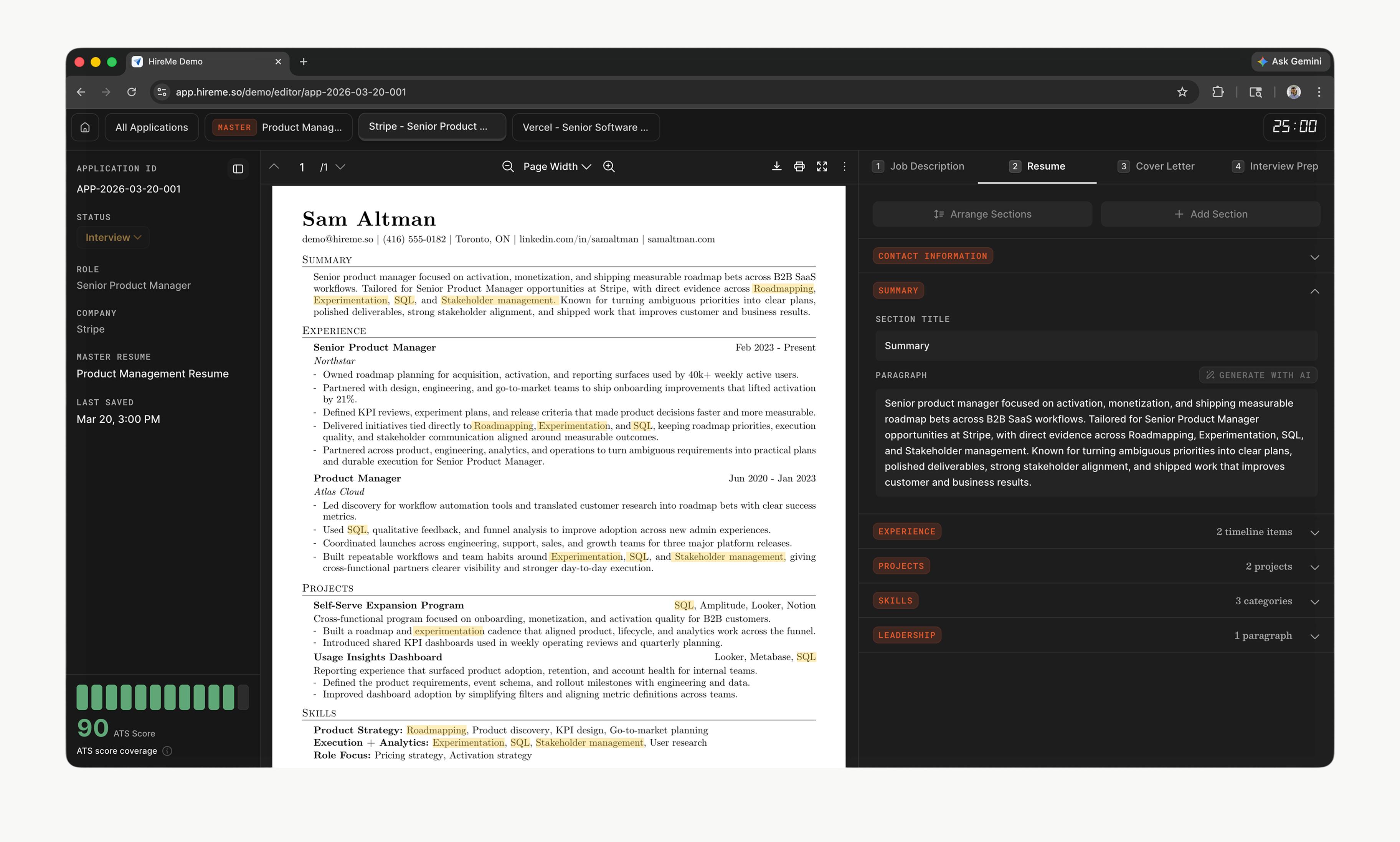Image resolution: width=1400 pixels, height=842 pixels.
Task: Collapse the Application ID sidebar panel
Action: point(238,169)
